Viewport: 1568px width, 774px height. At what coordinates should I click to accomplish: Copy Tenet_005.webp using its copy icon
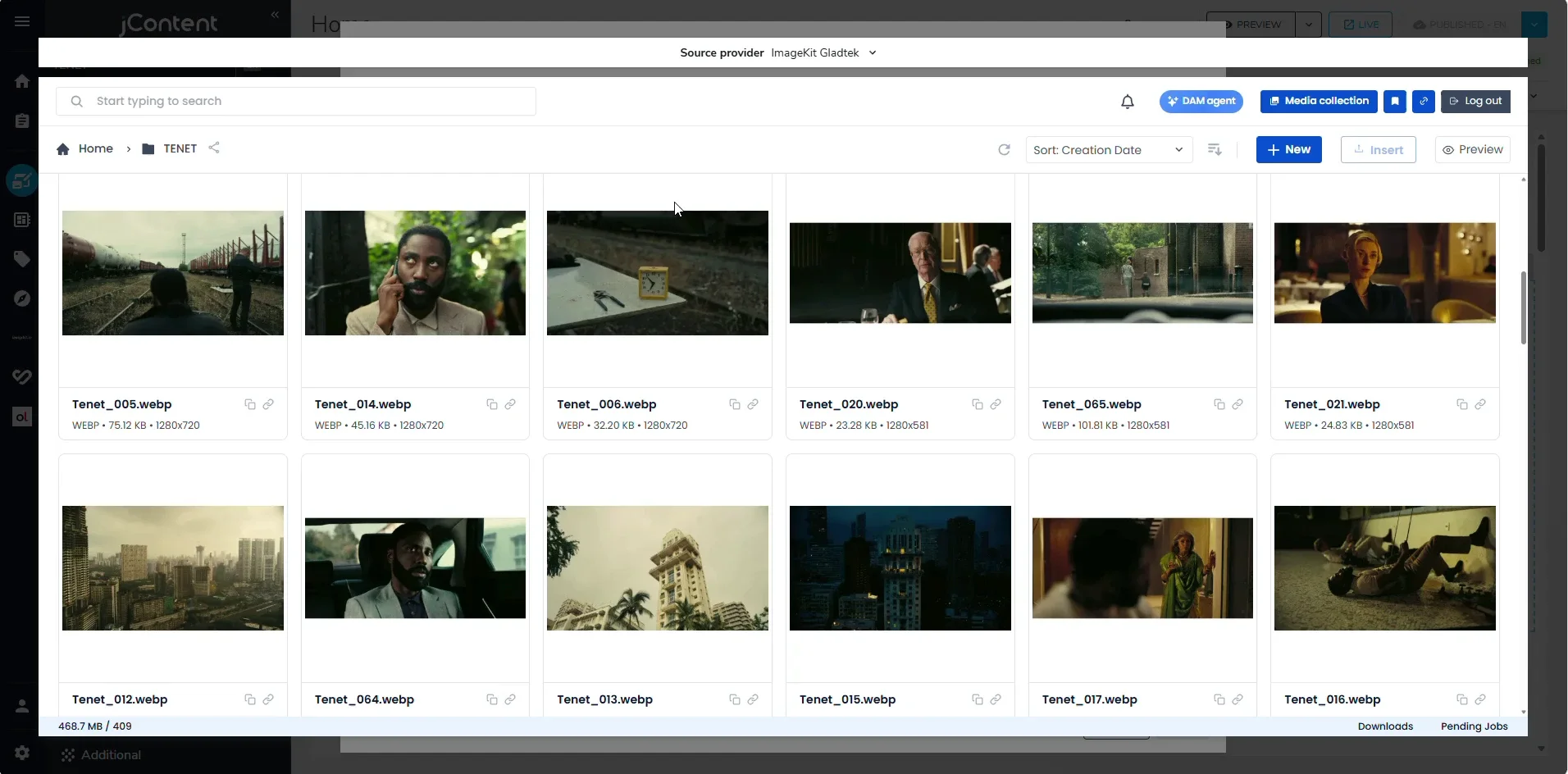click(x=250, y=404)
